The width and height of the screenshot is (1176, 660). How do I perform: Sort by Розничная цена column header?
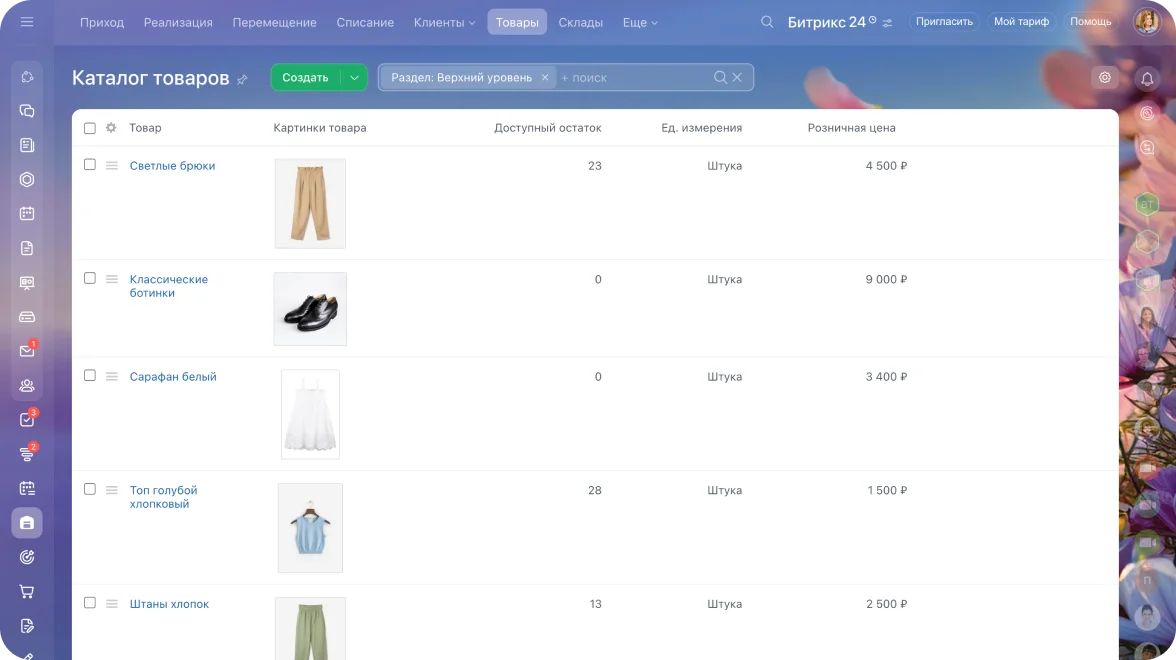(851, 128)
